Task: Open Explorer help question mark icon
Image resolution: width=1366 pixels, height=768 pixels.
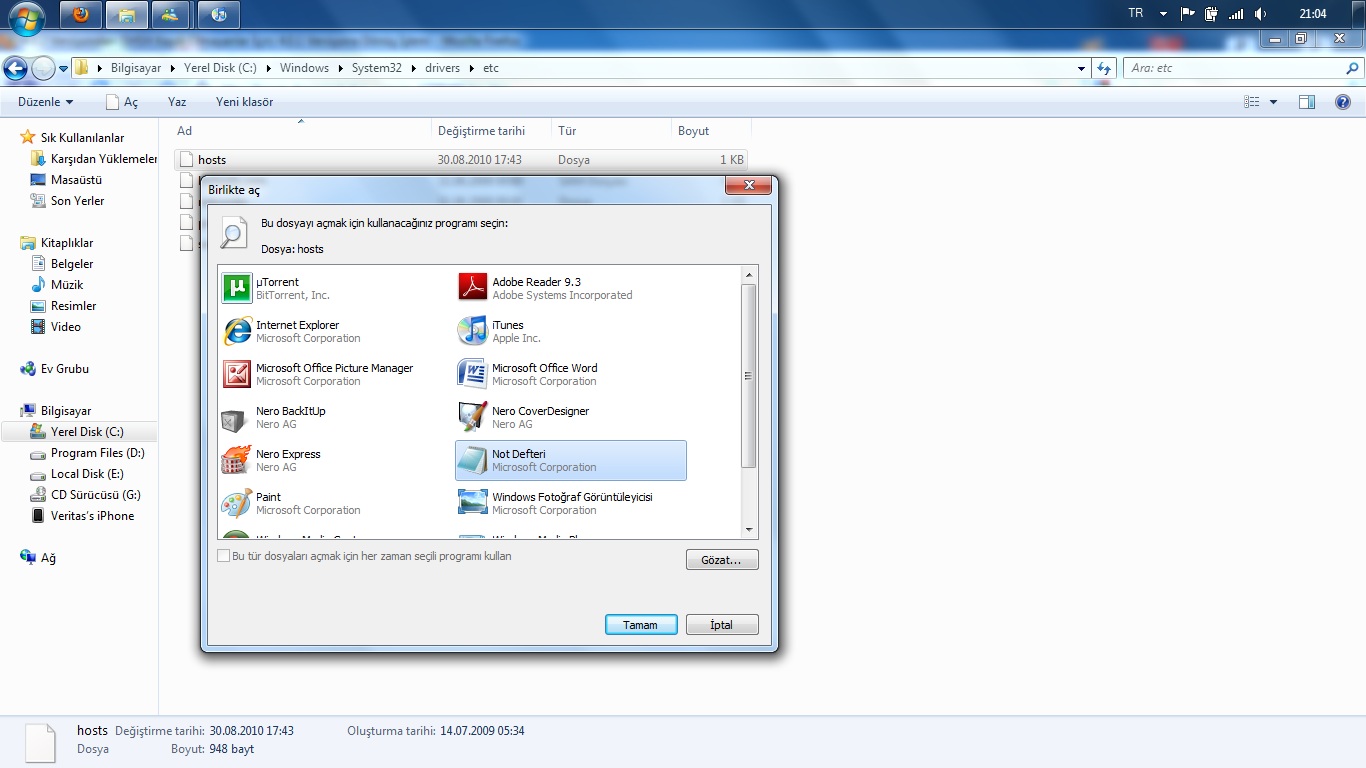Action: [x=1343, y=102]
